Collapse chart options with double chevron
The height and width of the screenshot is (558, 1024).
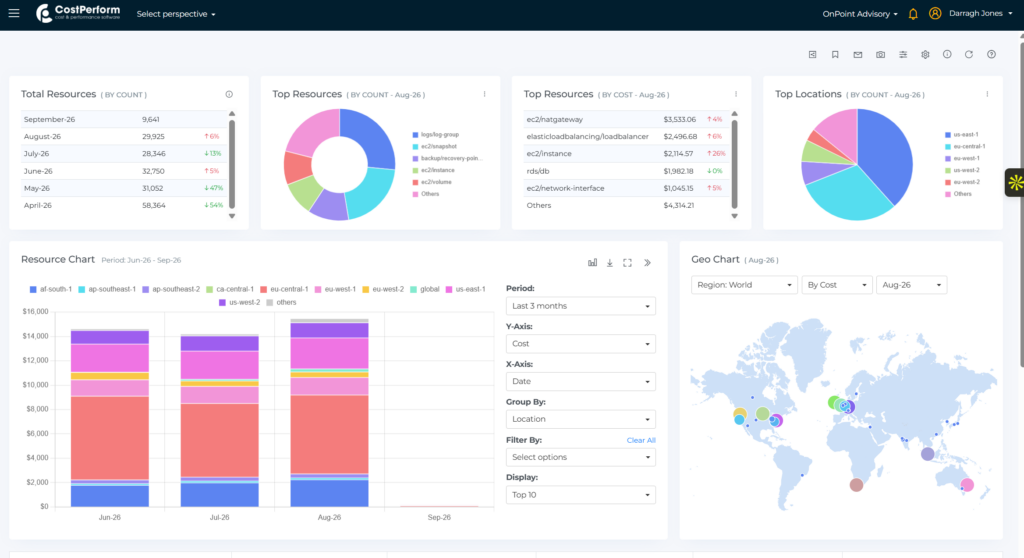point(647,263)
